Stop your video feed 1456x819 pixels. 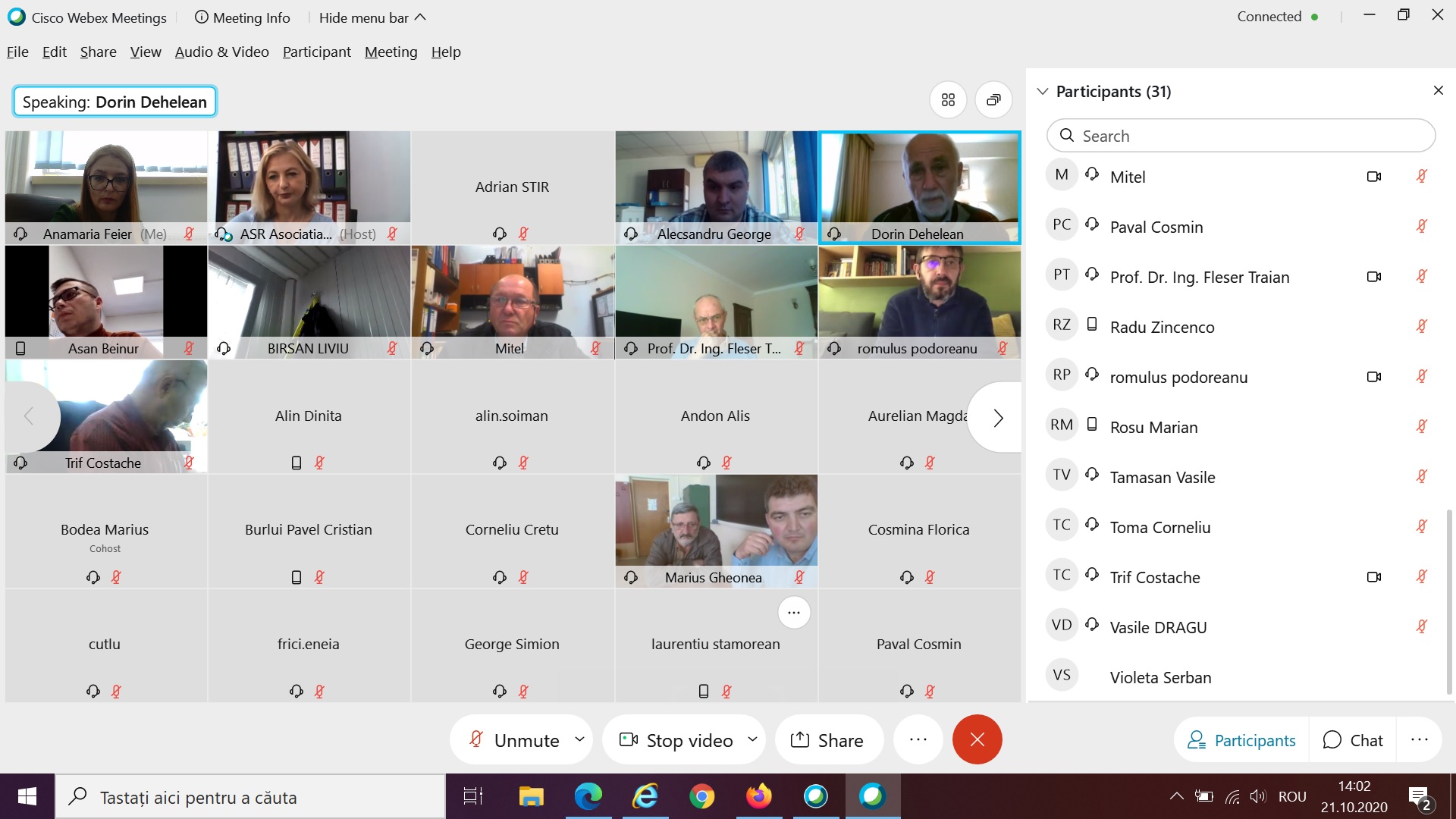click(676, 740)
